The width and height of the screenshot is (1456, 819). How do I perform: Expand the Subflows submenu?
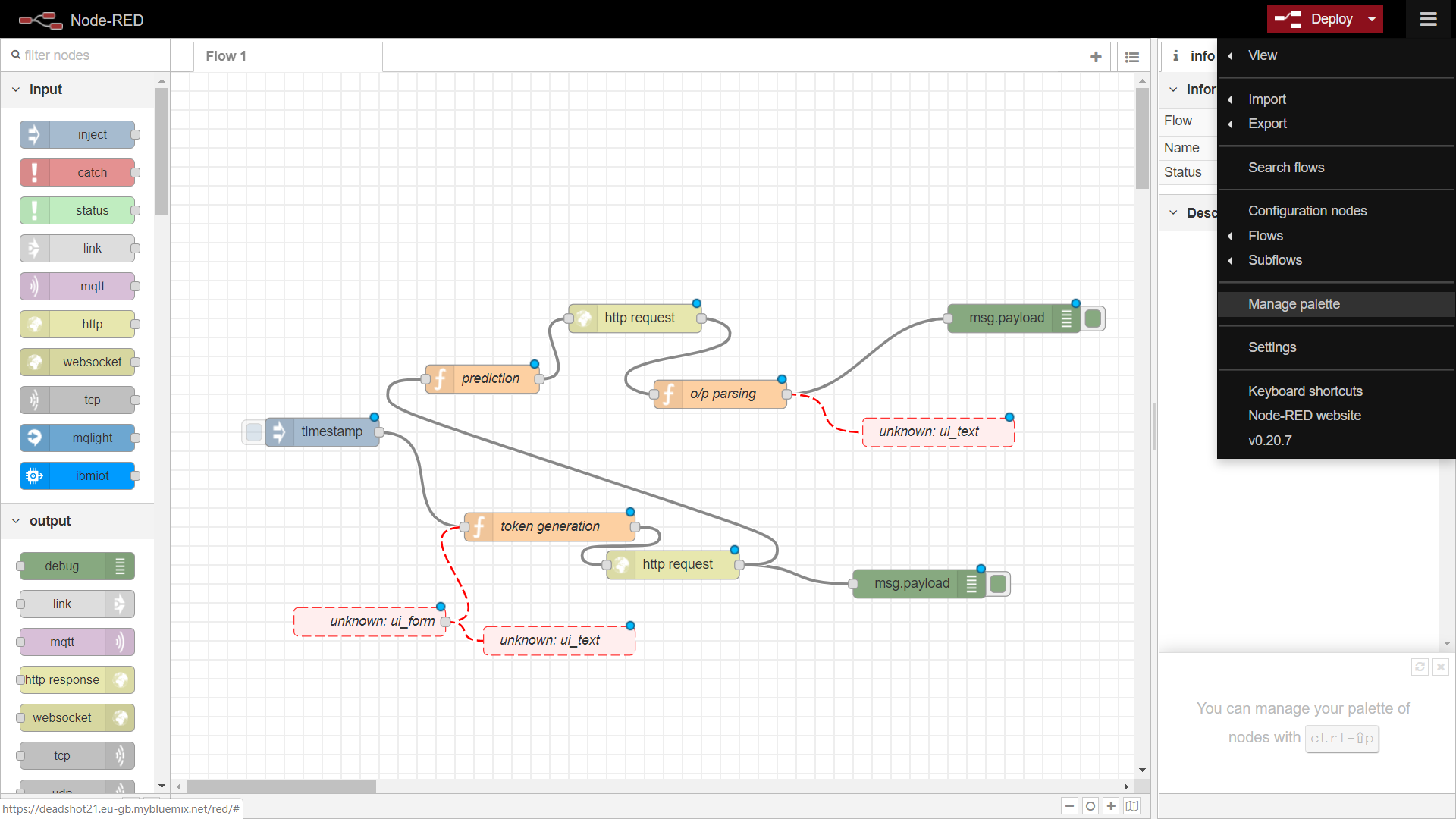(x=1335, y=260)
